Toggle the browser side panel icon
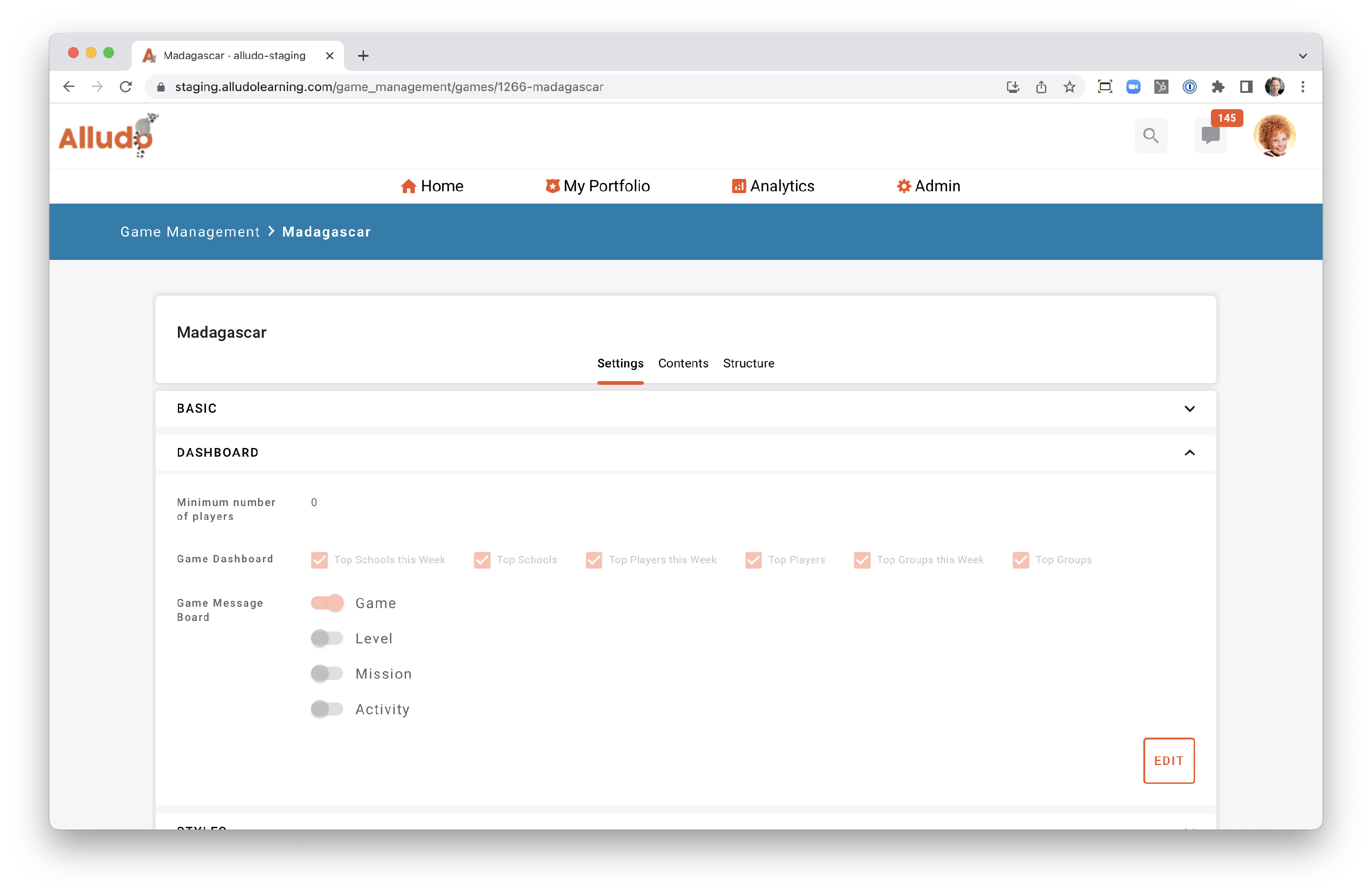The width and height of the screenshot is (1372, 895). pyautogui.click(x=1246, y=86)
